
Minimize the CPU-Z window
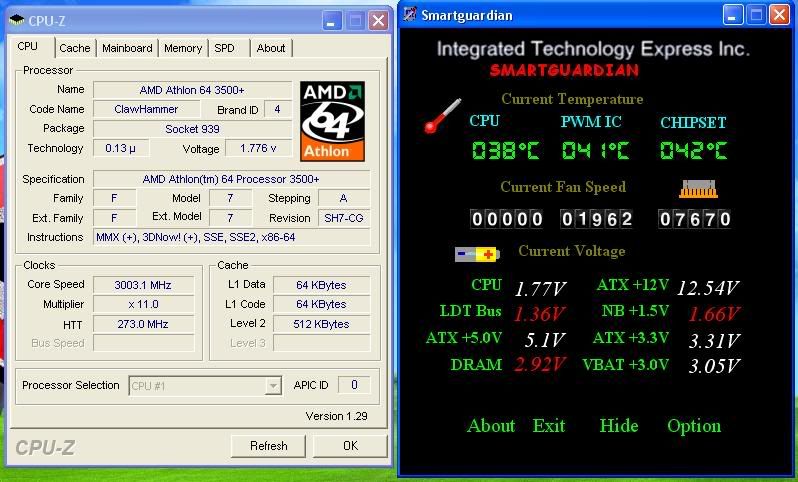point(332,21)
